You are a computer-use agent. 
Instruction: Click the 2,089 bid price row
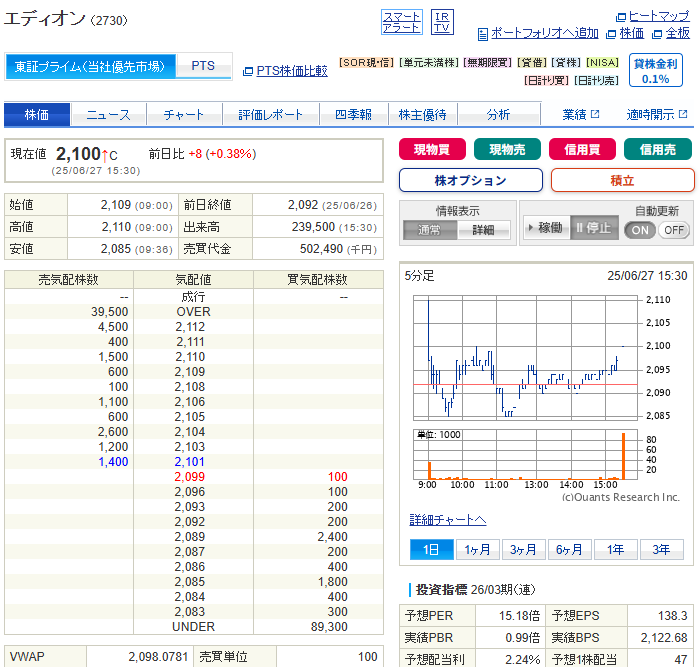(x=194, y=537)
